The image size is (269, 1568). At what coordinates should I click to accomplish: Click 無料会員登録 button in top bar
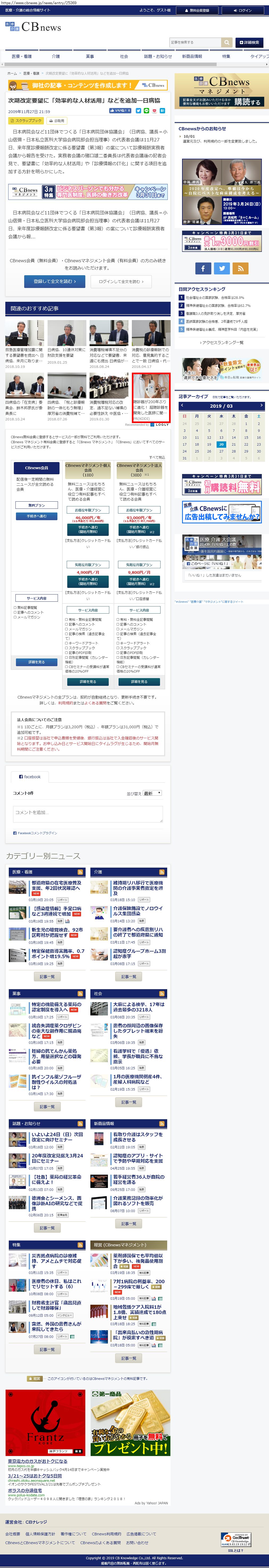pyautogui.click(x=197, y=10)
